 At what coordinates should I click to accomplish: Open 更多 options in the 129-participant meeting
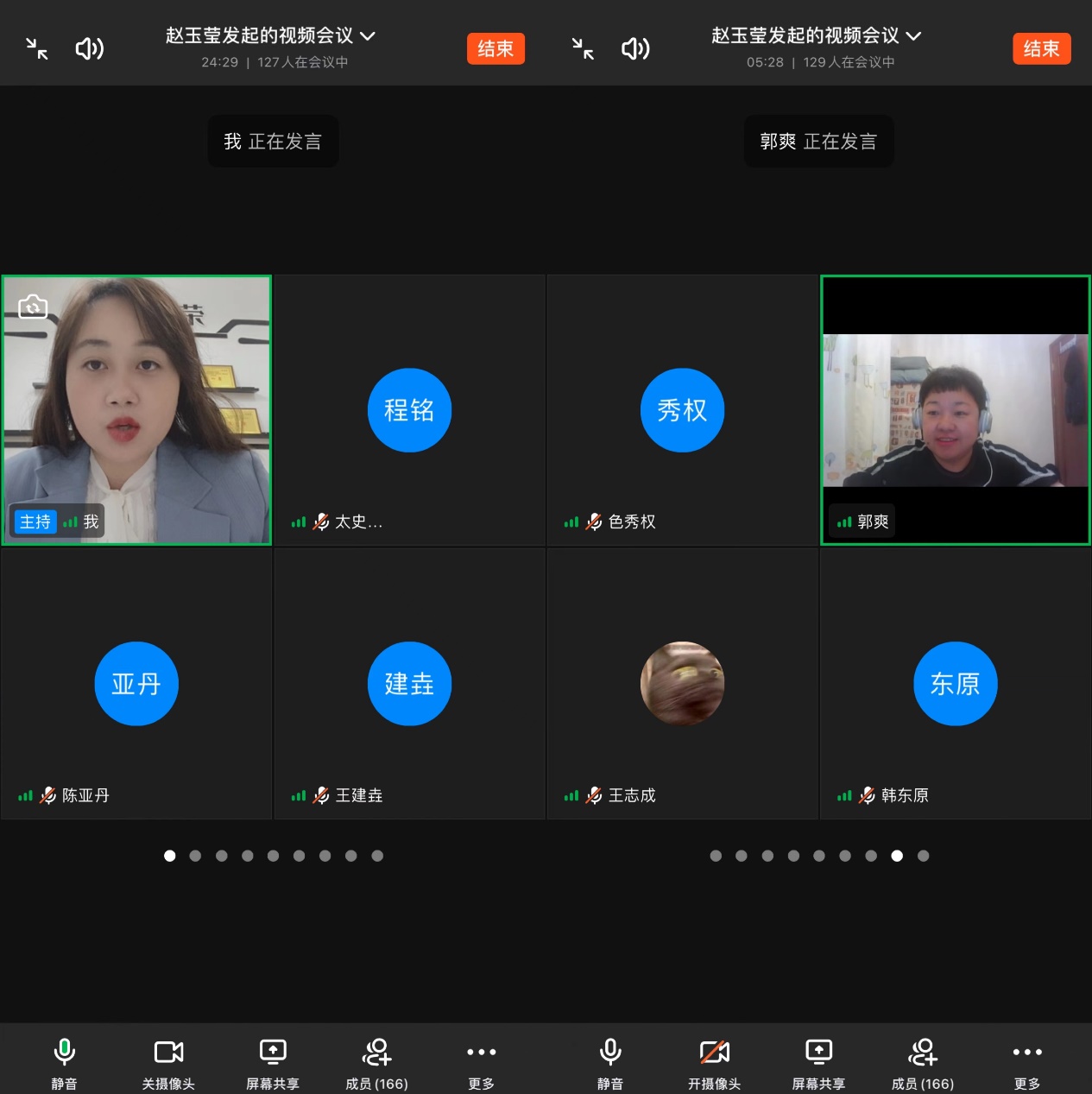(x=1026, y=1063)
